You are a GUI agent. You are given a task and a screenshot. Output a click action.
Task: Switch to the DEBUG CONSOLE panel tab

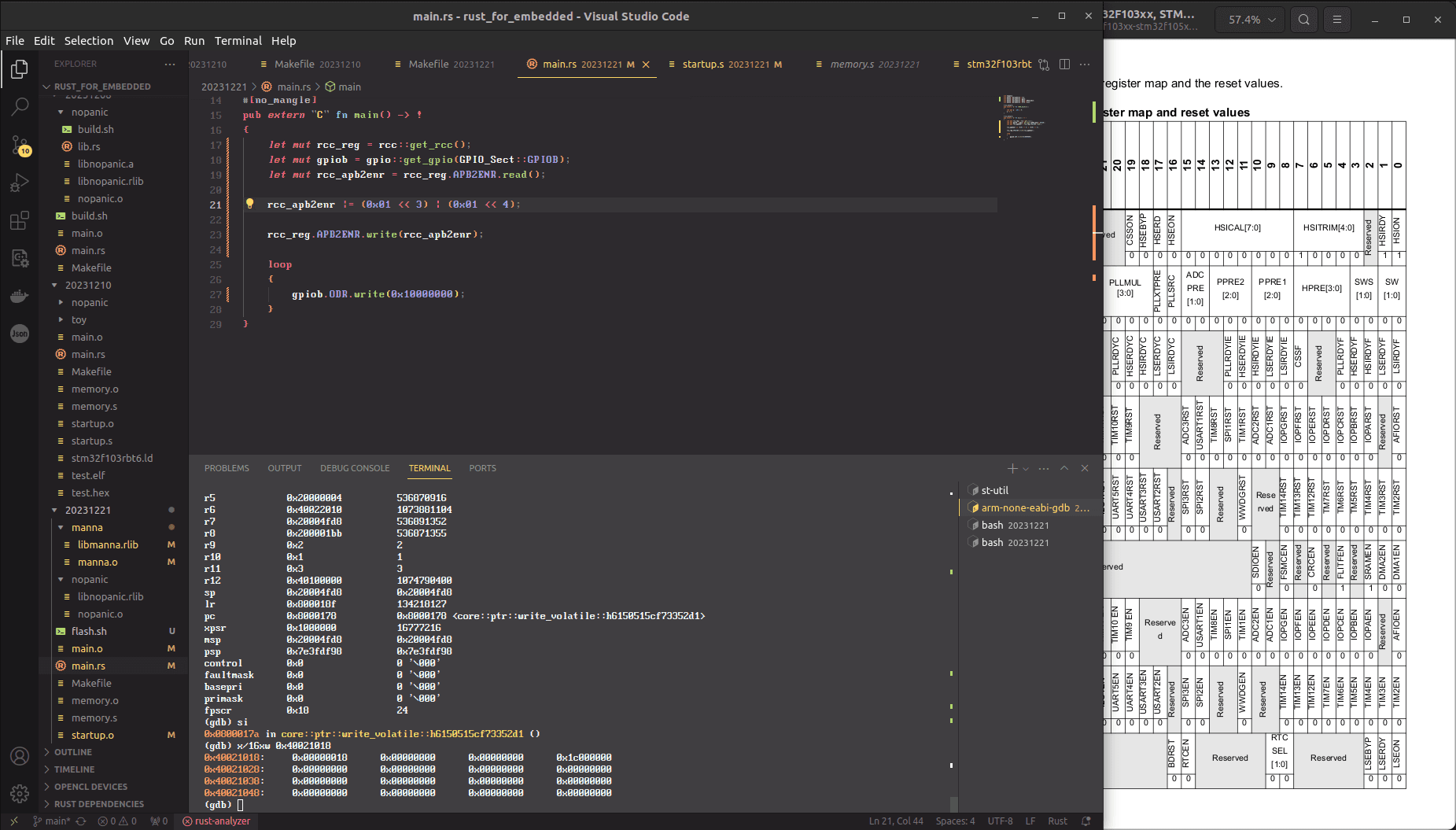pyautogui.click(x=355, y=468)
